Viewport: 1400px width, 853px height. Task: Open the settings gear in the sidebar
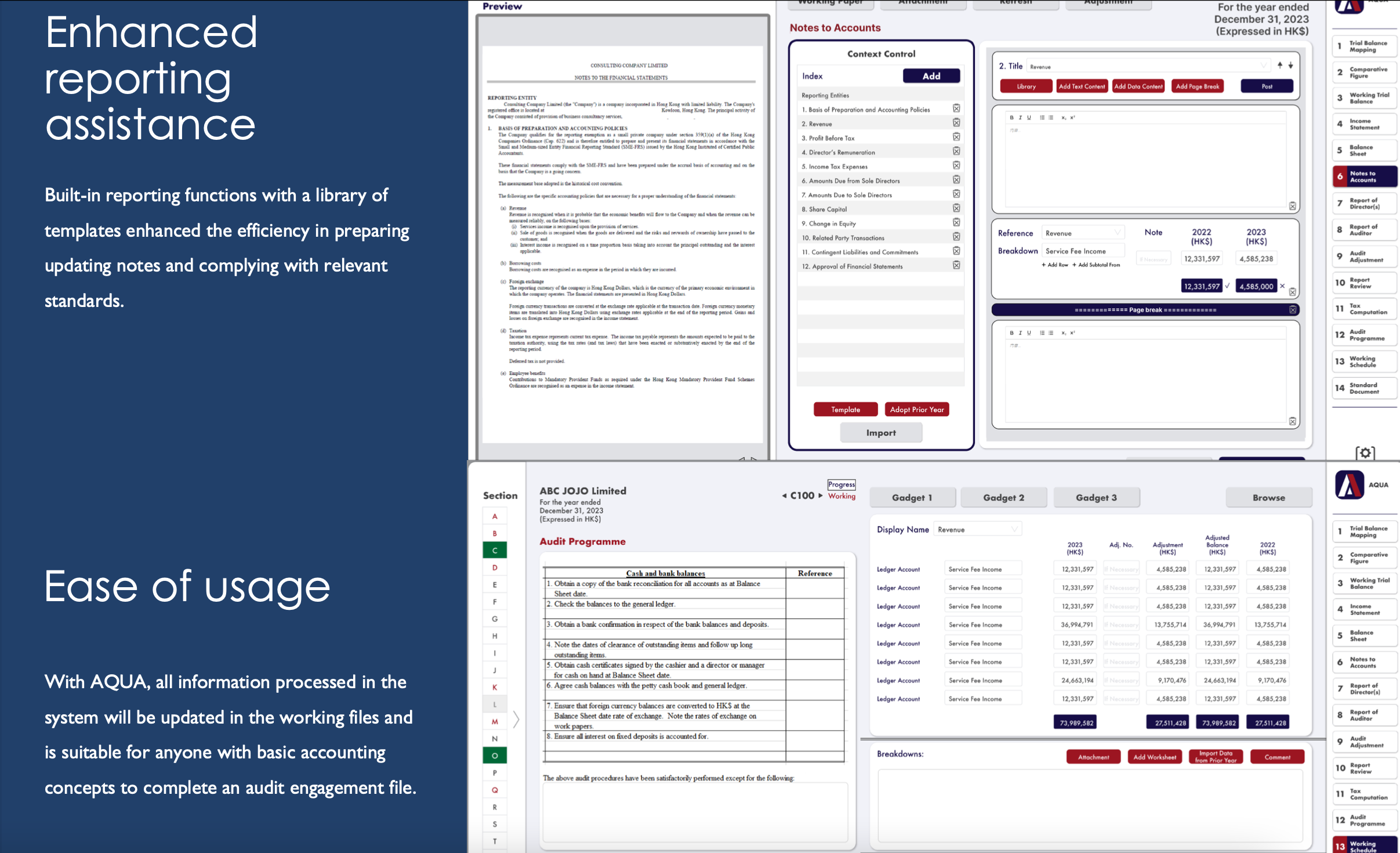tap(1365, 453)
